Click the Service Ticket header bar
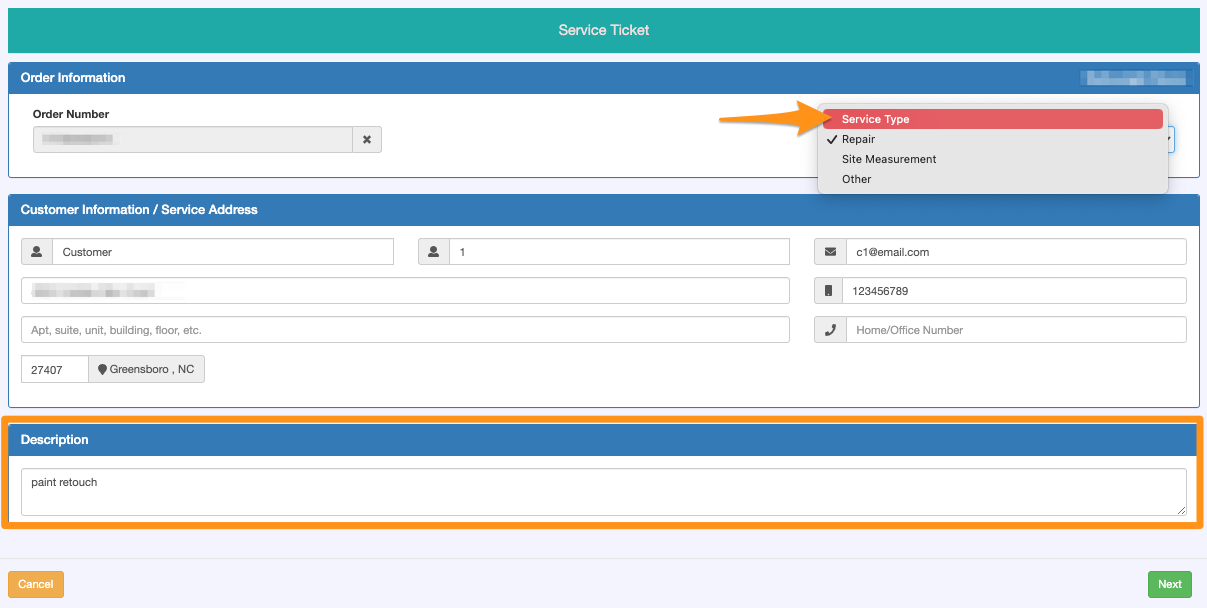The image size is (1207, 608). 604,30
